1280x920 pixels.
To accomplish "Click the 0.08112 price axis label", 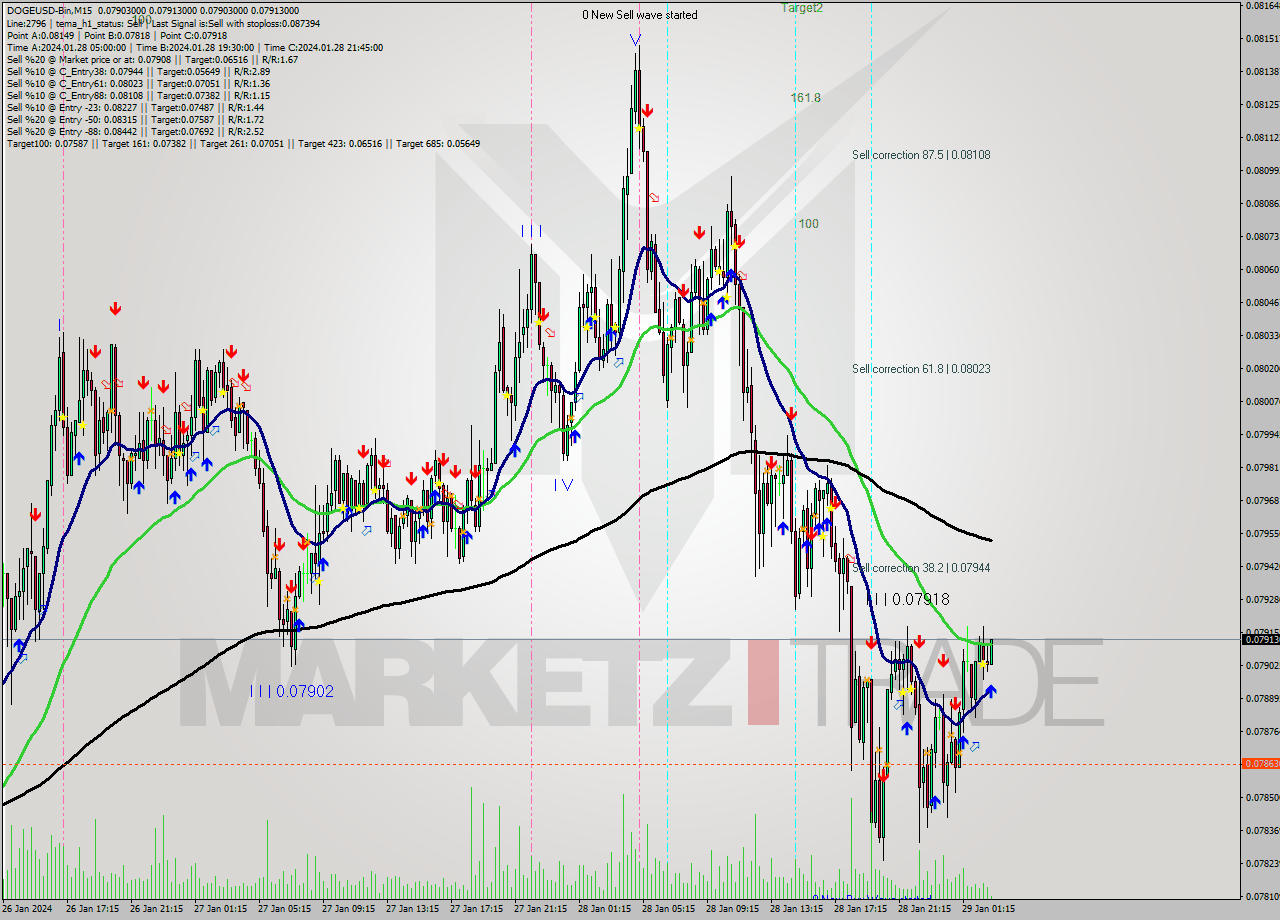I will click(x=1263, y=137).
